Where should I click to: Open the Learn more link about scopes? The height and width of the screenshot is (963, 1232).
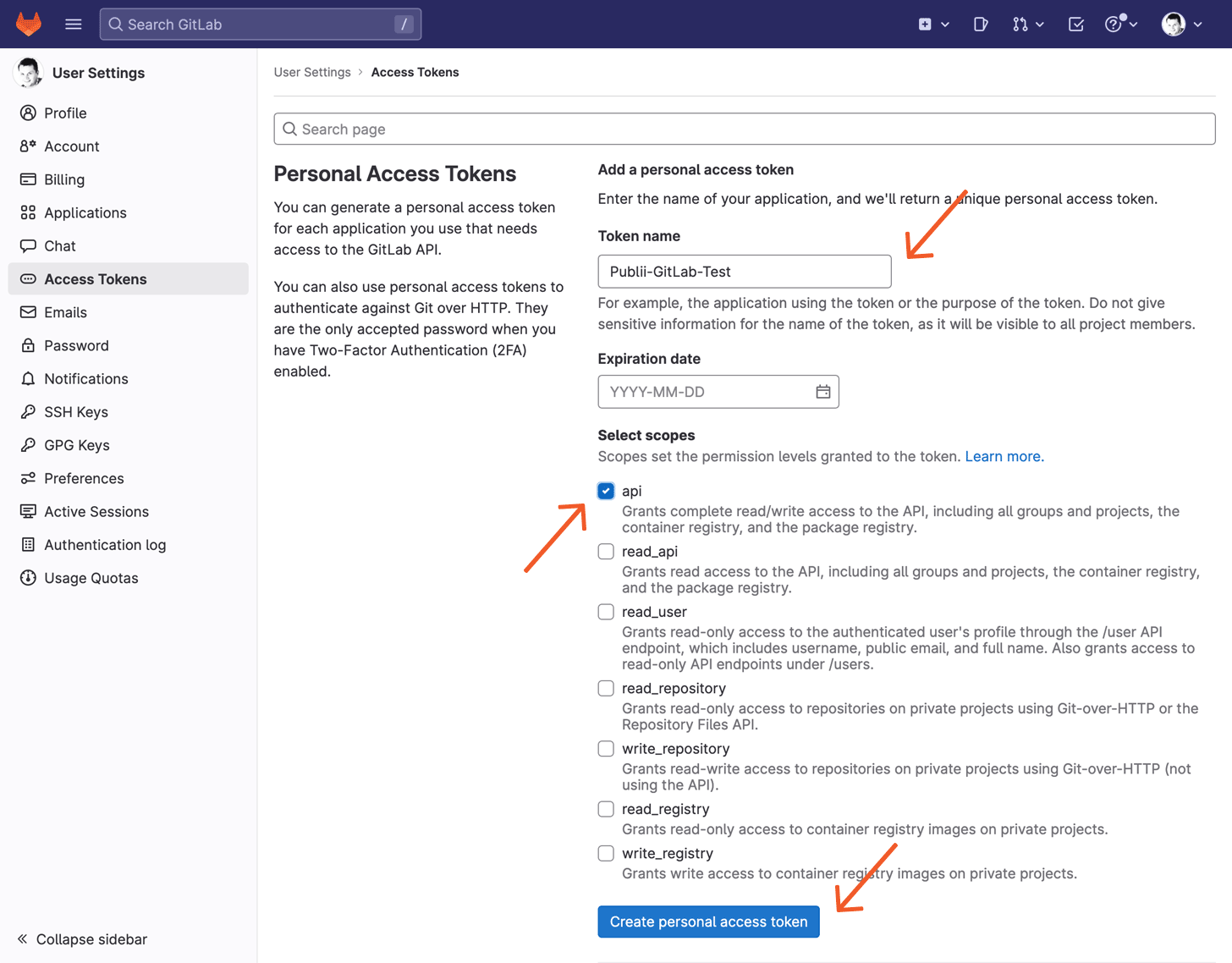pos(1004,456)
